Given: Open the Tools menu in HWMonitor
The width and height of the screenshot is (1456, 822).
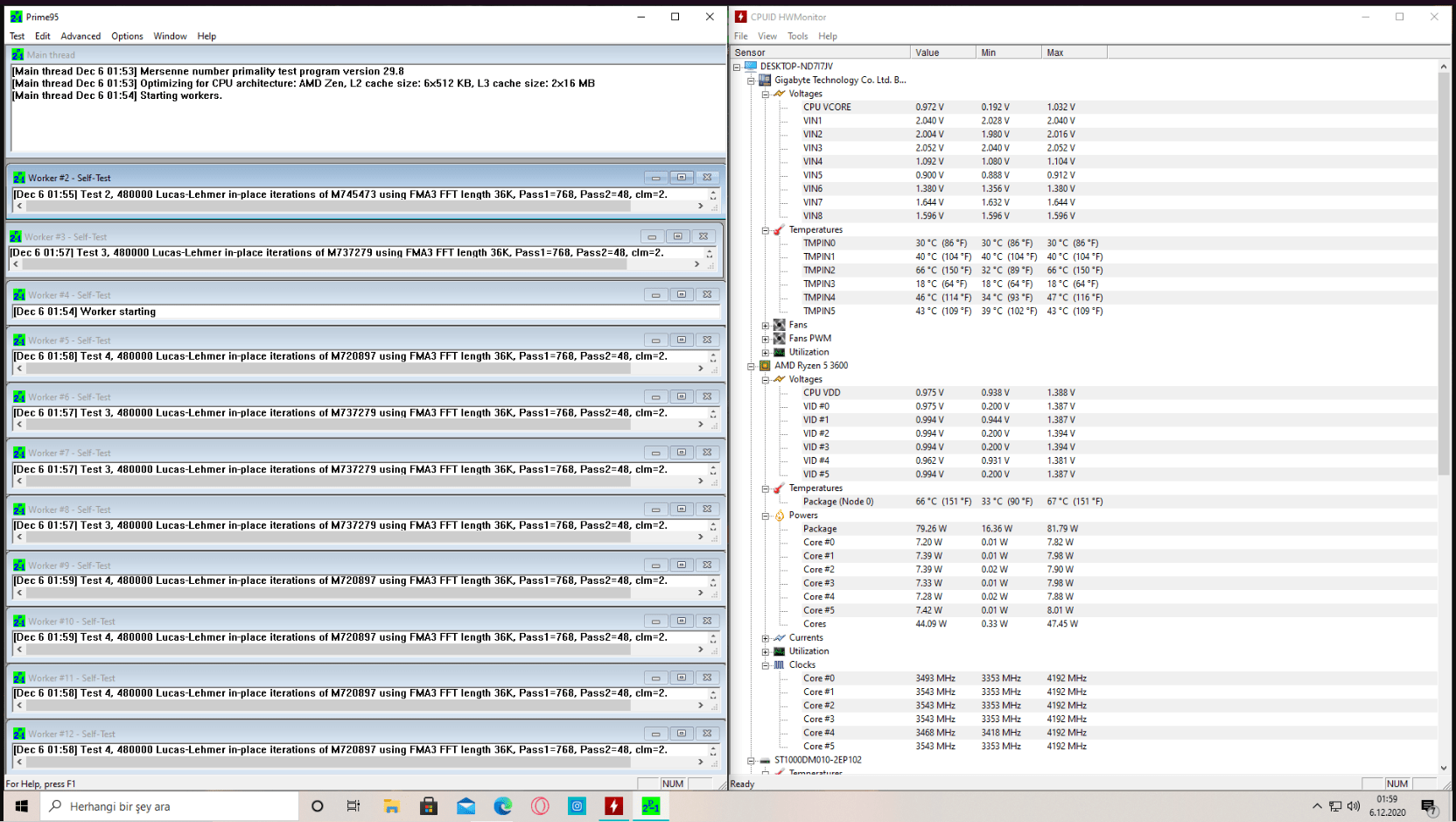Looking at the screenshot, I should tap(797, 36).
